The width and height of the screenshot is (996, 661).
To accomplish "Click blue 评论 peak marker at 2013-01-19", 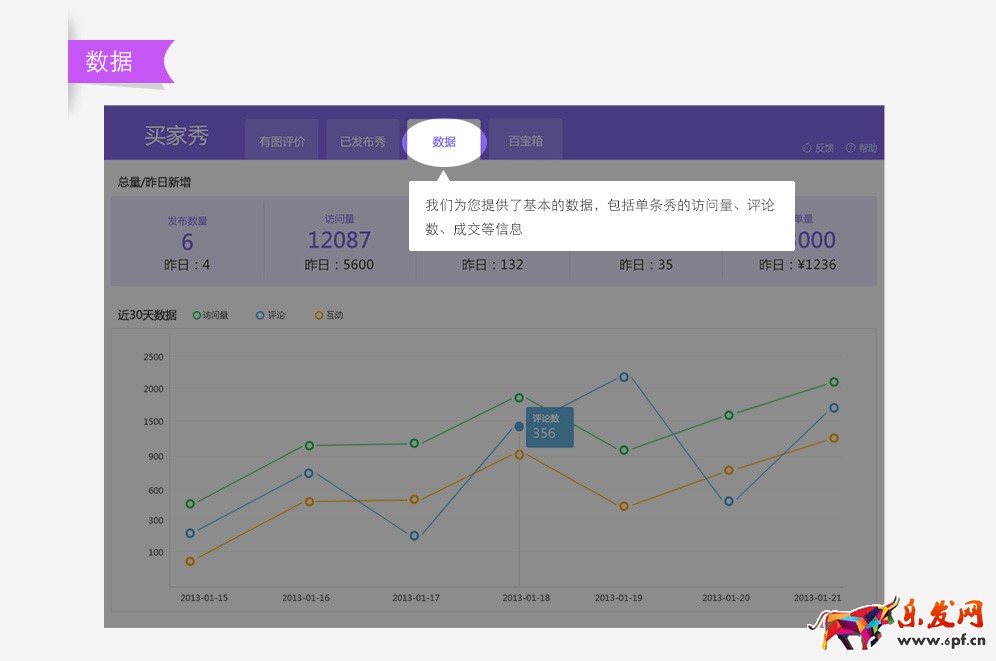I will click(x=624, y=377).
